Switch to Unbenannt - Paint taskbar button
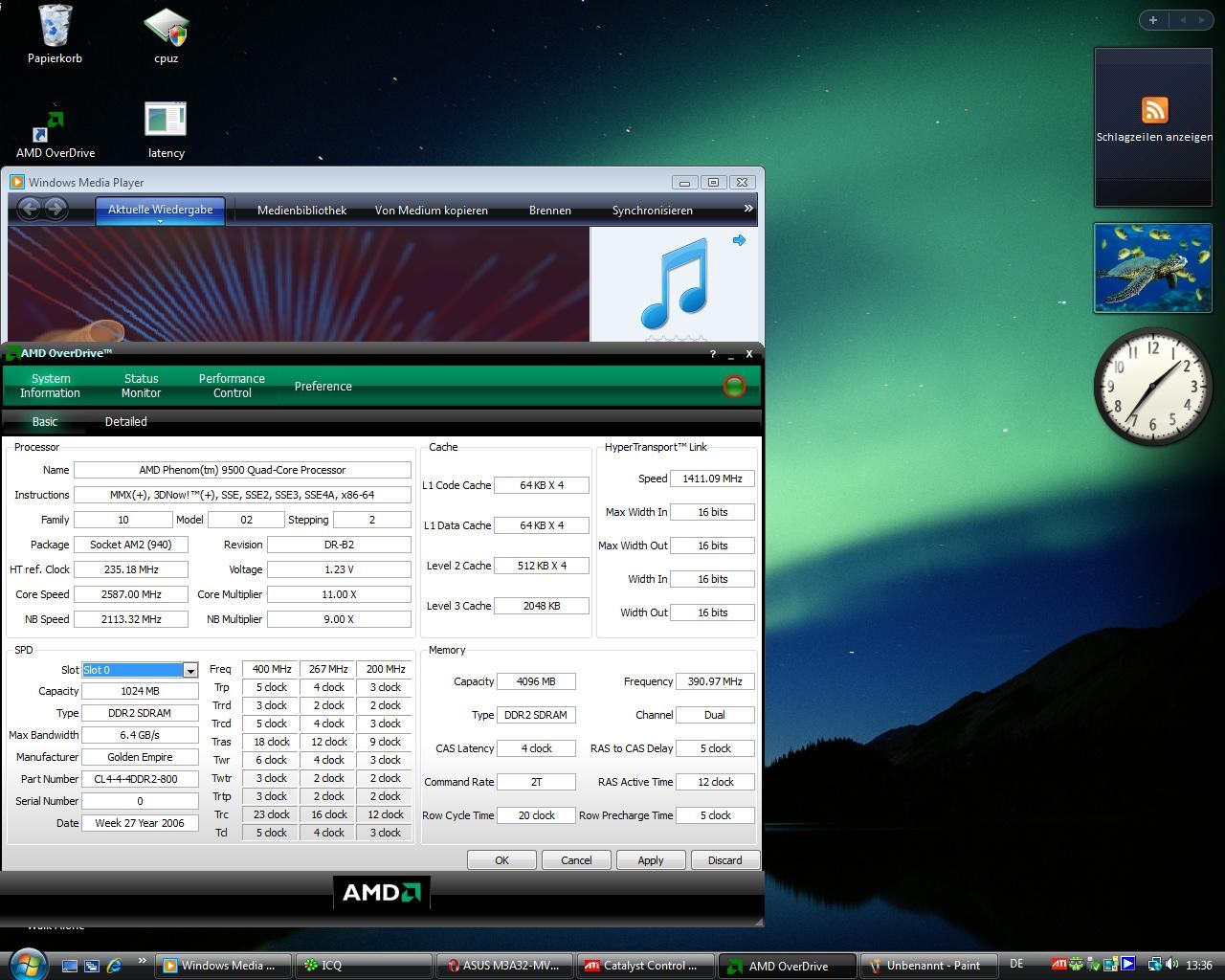This screenshot has height=980, width=1225. click(x=926, y=966)
